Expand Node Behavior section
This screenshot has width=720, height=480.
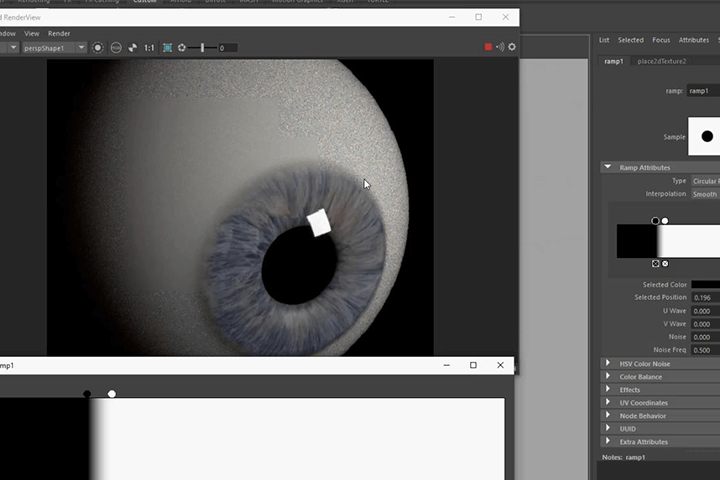tap(608, 415)
